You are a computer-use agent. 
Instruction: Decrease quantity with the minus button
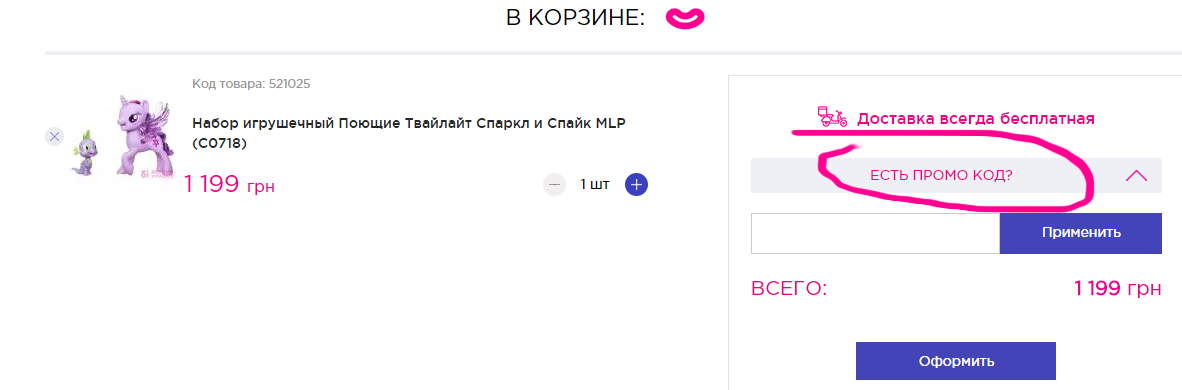pos(554,184)
